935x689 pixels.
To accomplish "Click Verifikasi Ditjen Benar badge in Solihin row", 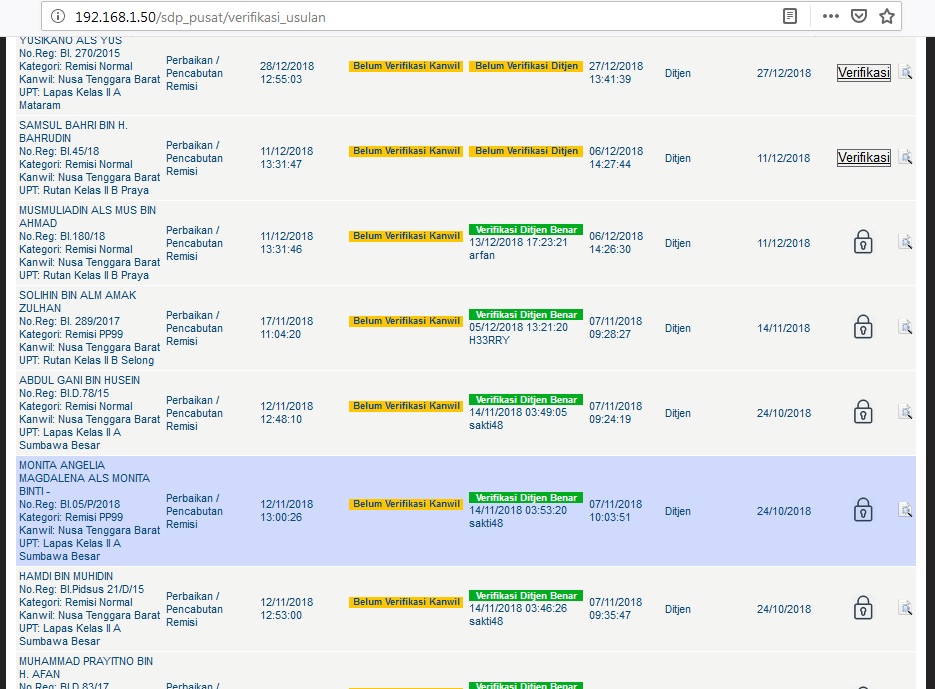I will pos(526,315).
